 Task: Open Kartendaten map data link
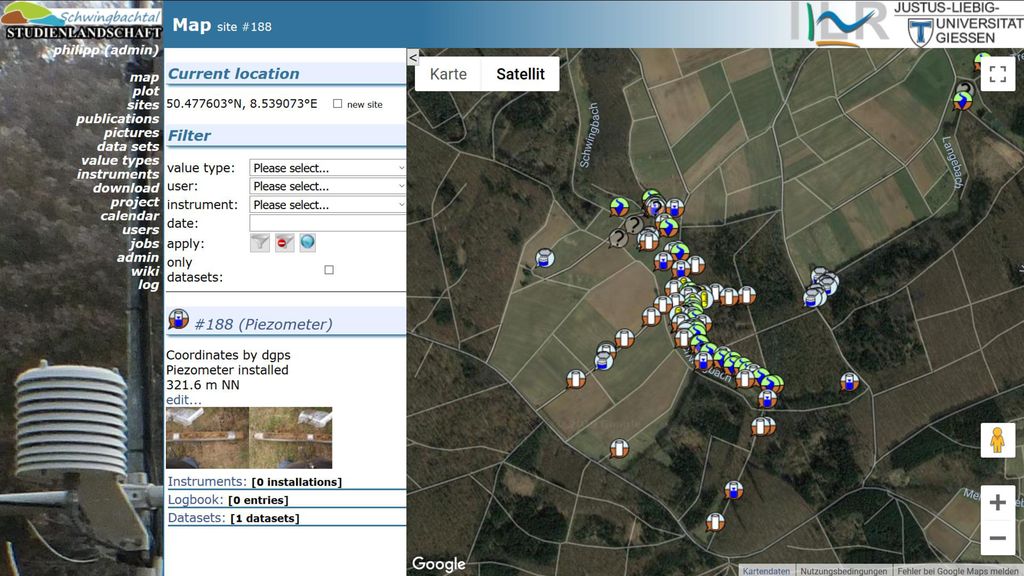point(766,571)
